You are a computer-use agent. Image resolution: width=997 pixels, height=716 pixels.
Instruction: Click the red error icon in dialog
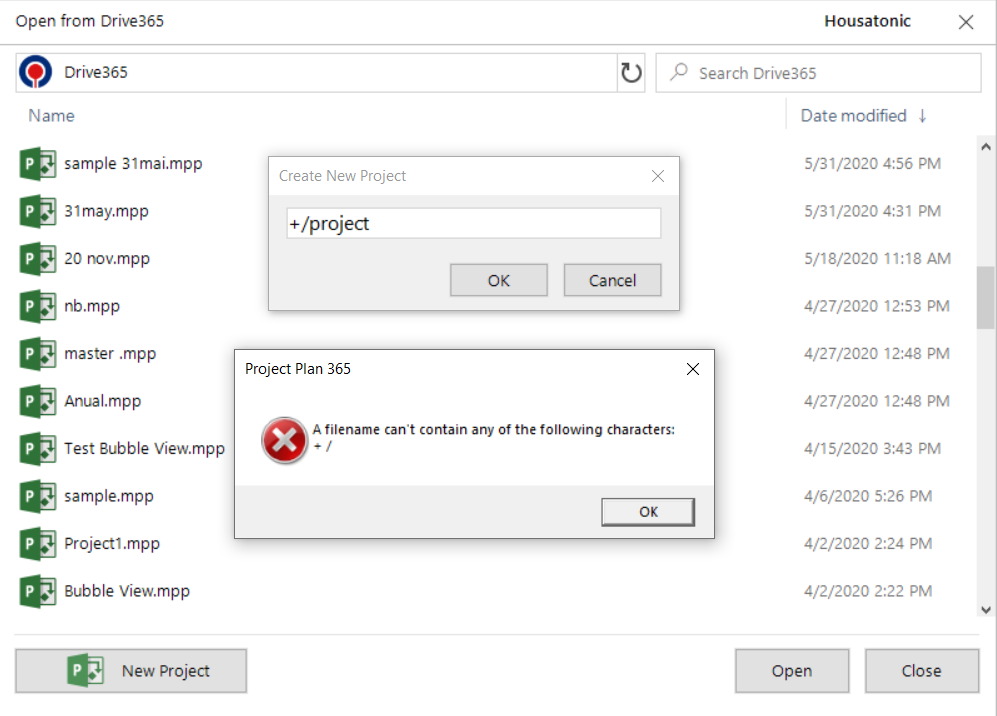[284, 440]
